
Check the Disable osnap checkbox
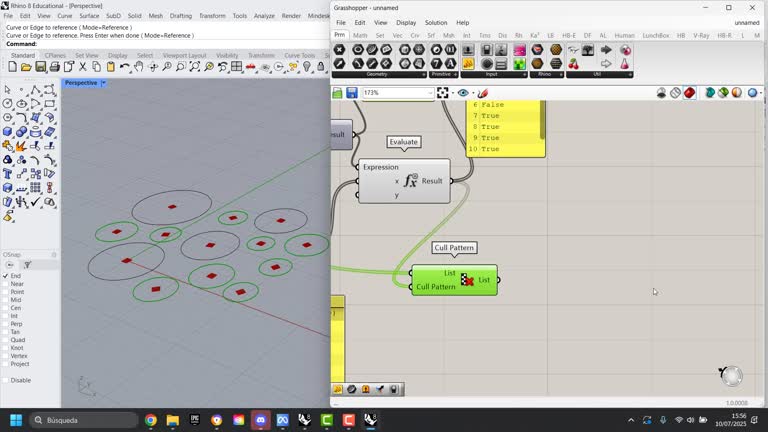tap(5, 380)
